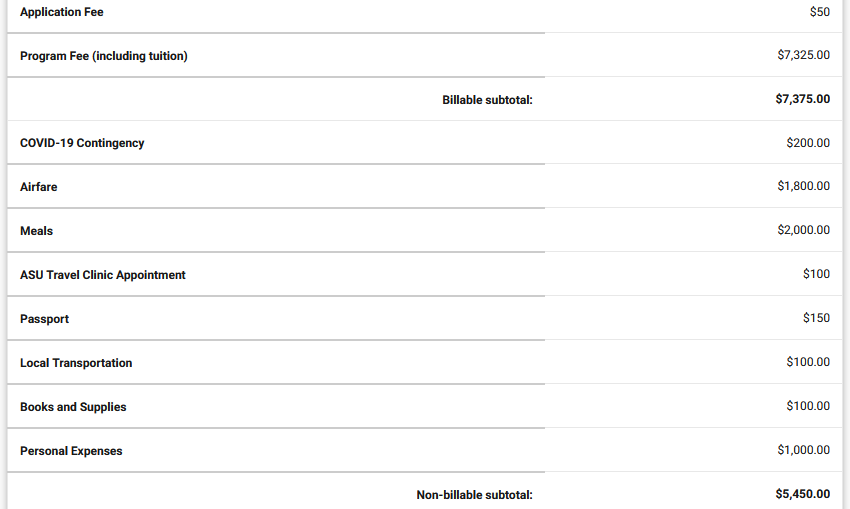Select the $5,450.00 non-billable subtotal value
The width and height of the screenshot is (850, 509).
[802, 494]
